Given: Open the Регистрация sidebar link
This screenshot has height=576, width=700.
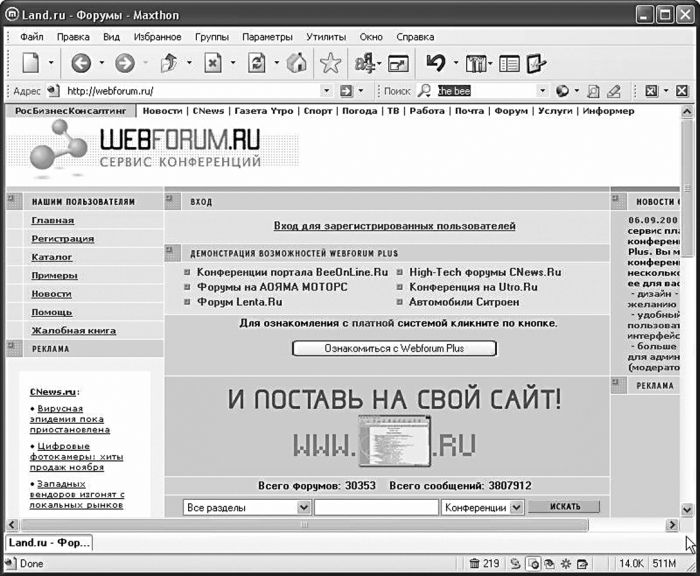Looking at the screenshot, I should (x=63, y=239).
